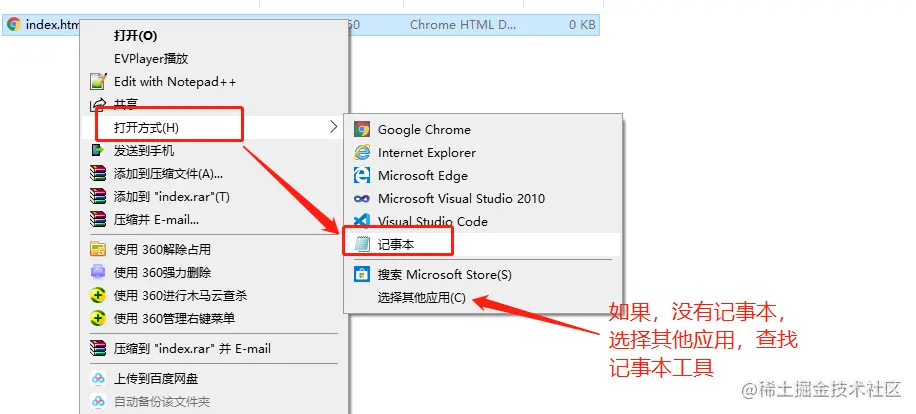The height and width of the screenshot is (414, 916).
Task: Click the Internet Explorer icon in submenu
Action: 362,152
